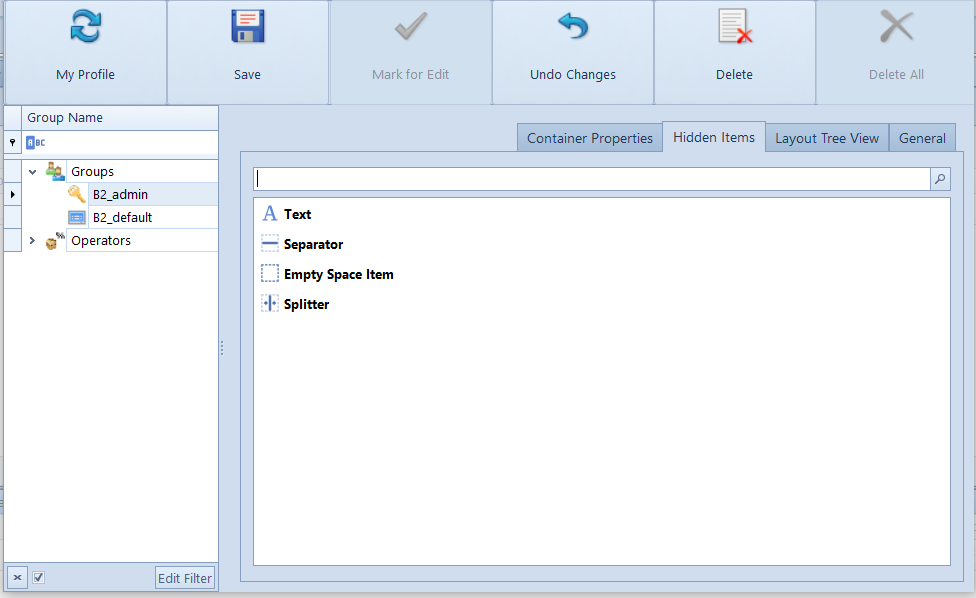Click the Text item letter A icon
This screenshot has height=598, width=976.
pos(270,213)
